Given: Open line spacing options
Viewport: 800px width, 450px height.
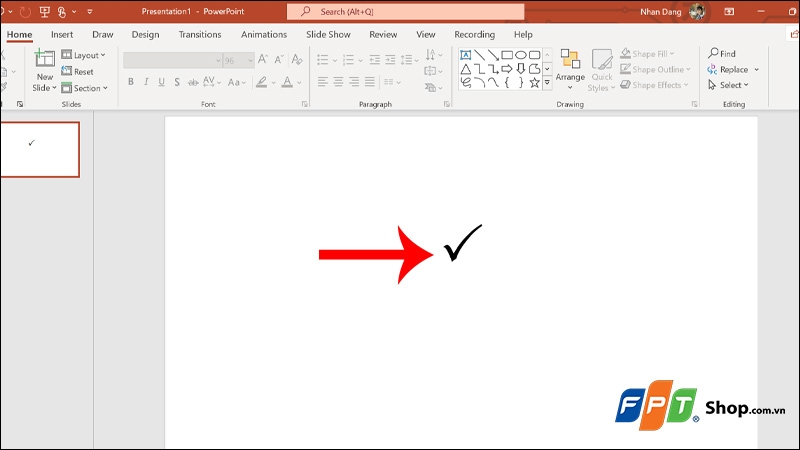Looking at the screenshot, I should 409,60.
